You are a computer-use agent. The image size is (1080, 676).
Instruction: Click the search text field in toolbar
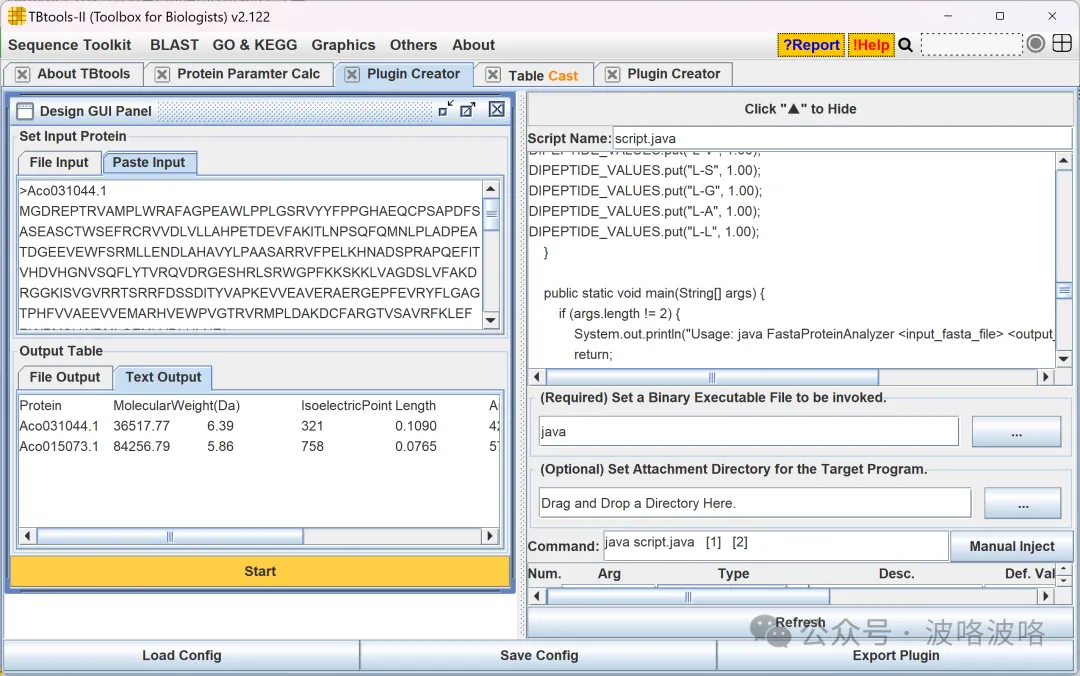pyautogui.click(x=971, y=45)
